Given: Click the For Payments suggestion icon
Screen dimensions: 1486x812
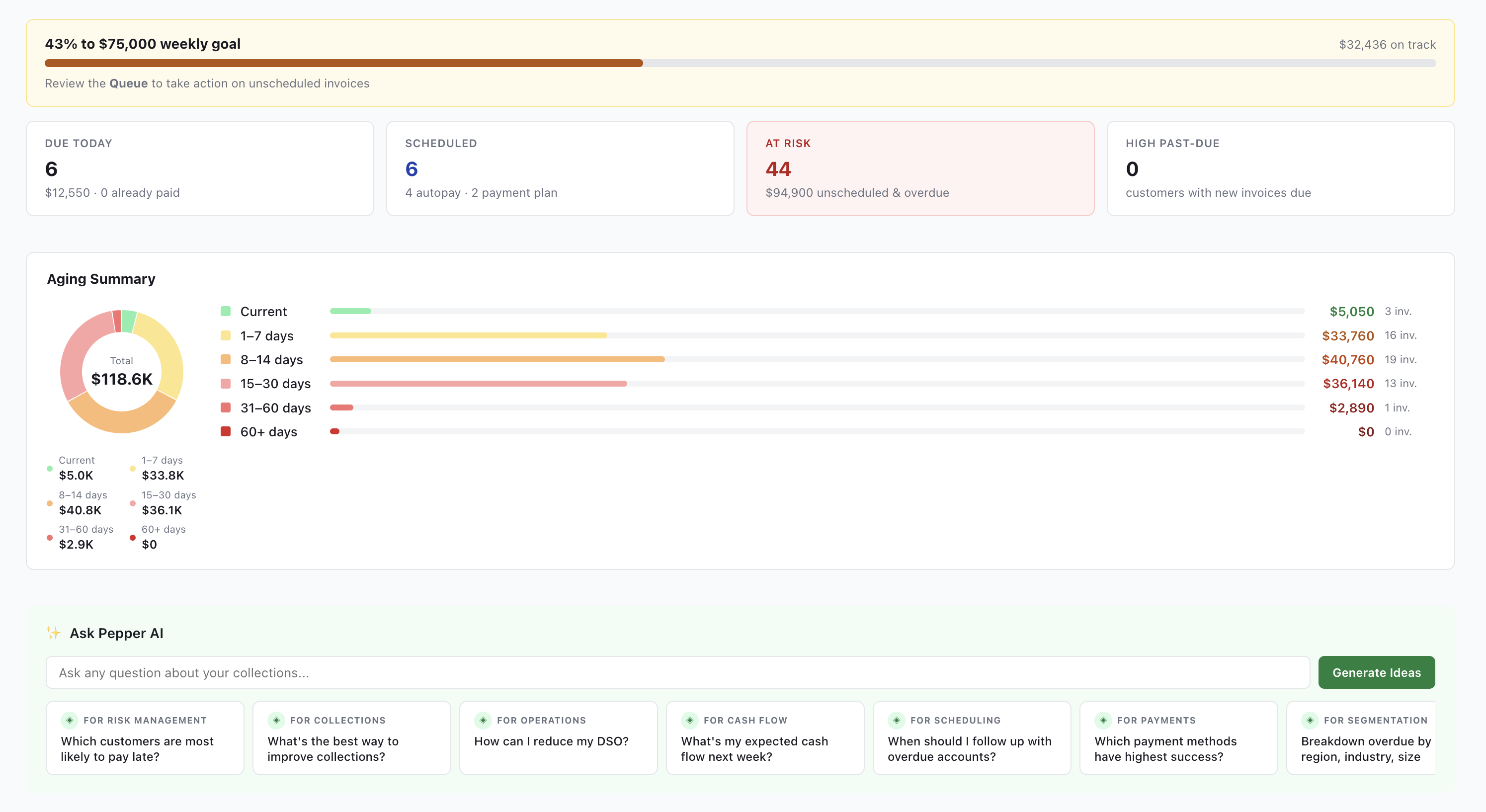Looking at the screenshot, I should tap(1103, 720).
